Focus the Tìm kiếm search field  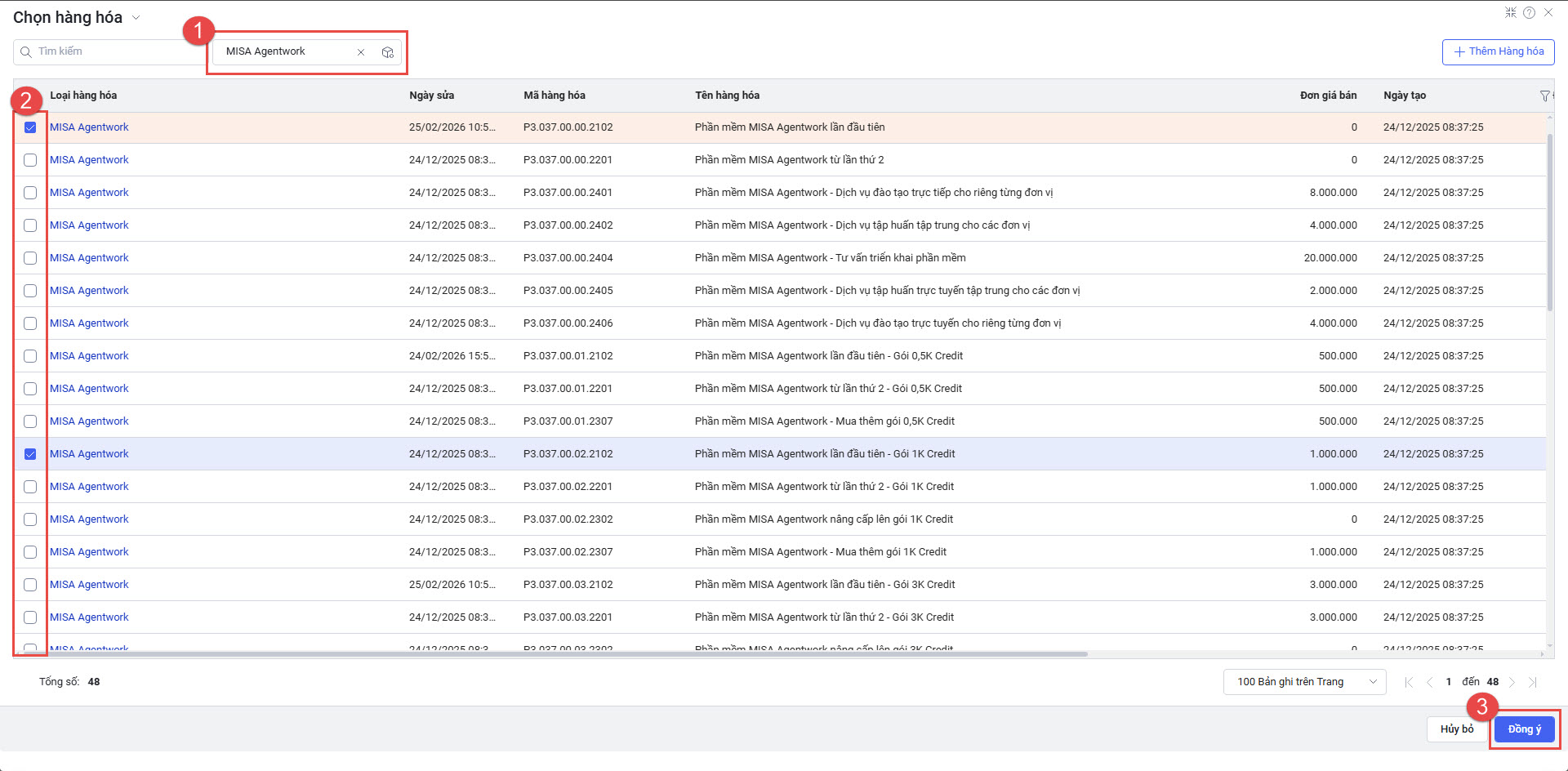[114, 51]
